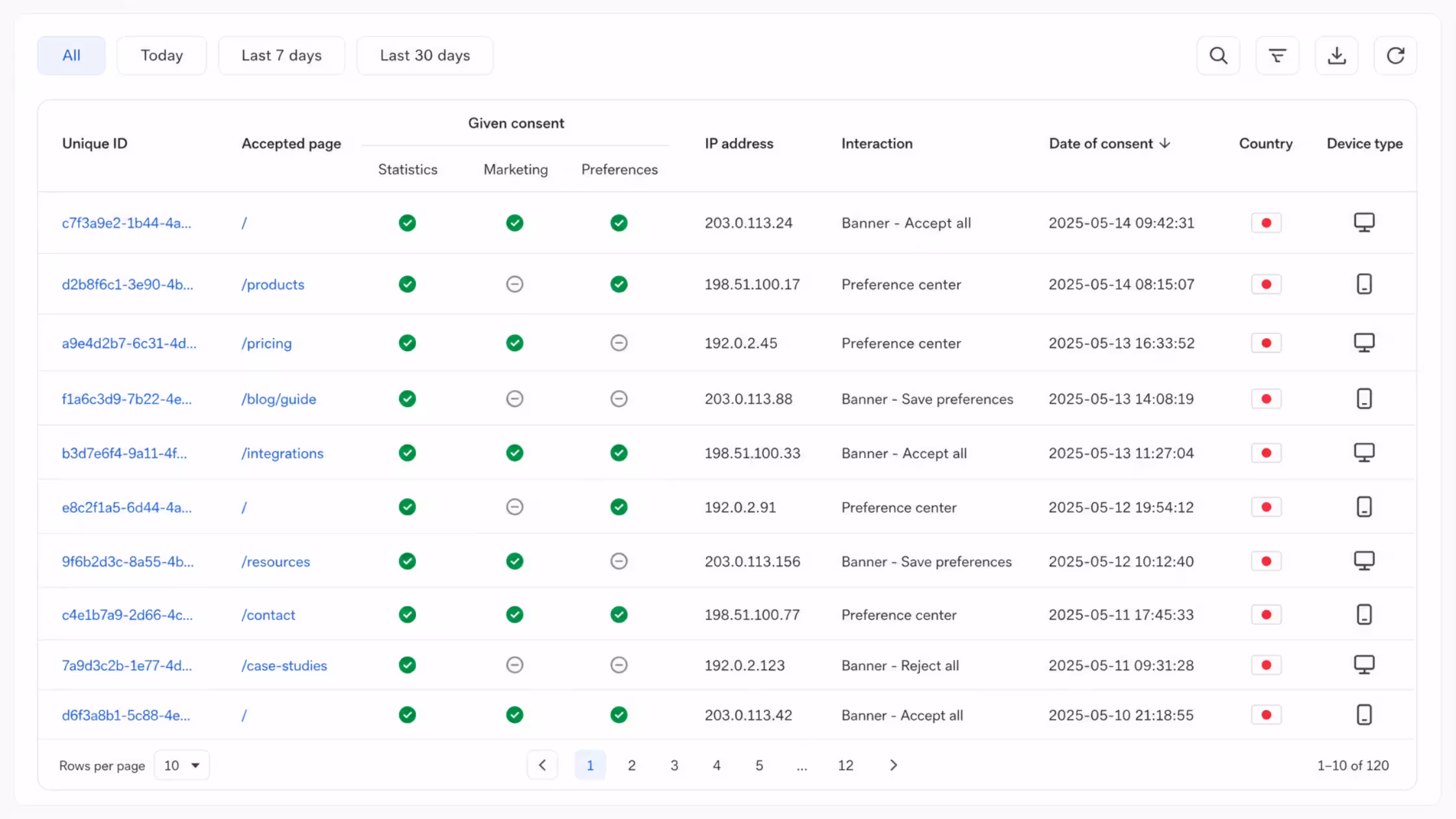Click Preferences denied icon in /resources row

click(619, 561)
